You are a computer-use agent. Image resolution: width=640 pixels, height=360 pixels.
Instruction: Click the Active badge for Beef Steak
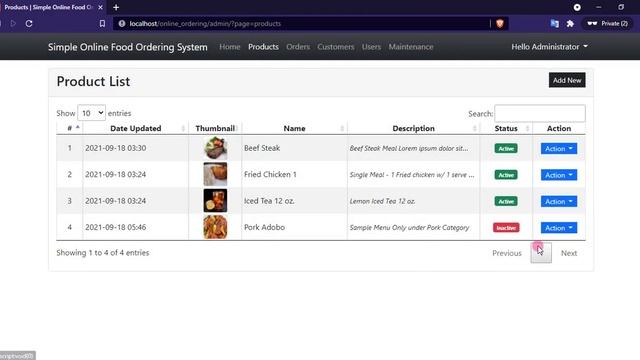pyautogui.click(x=506, y=149)
